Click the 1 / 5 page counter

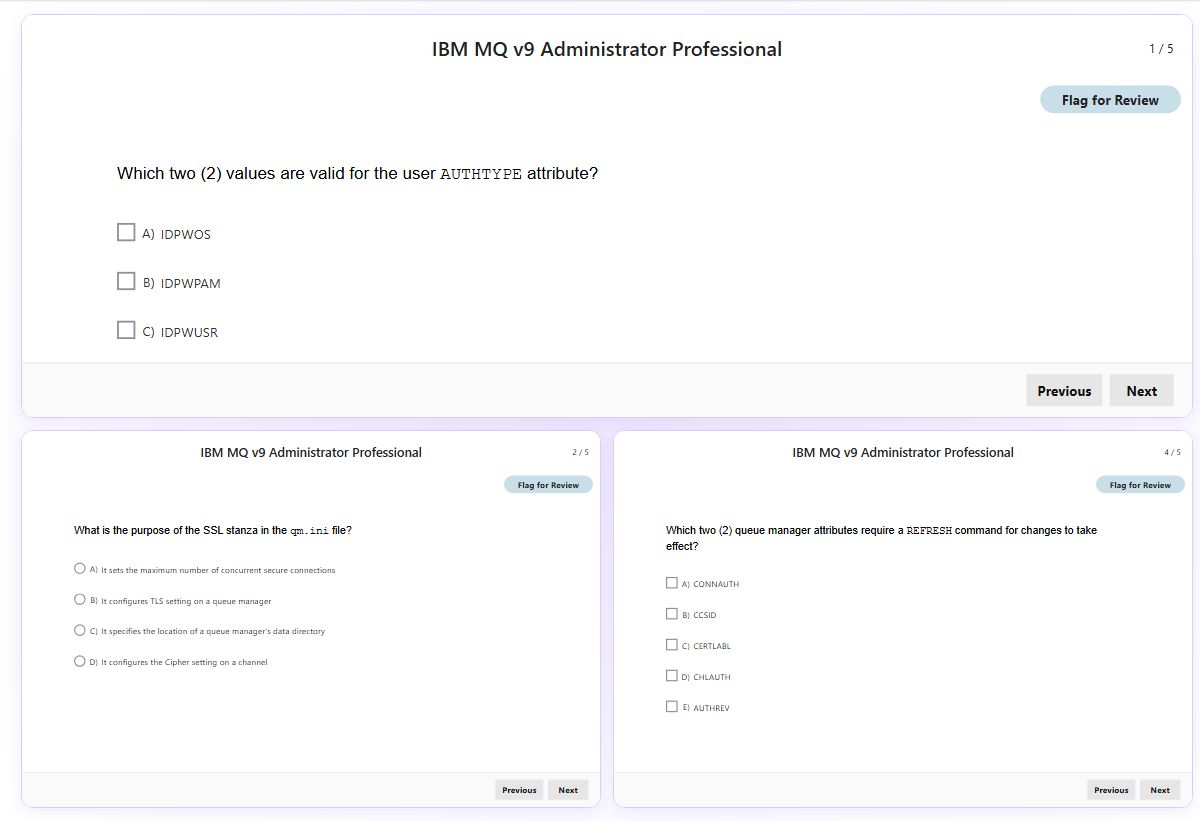[1161, 49]
